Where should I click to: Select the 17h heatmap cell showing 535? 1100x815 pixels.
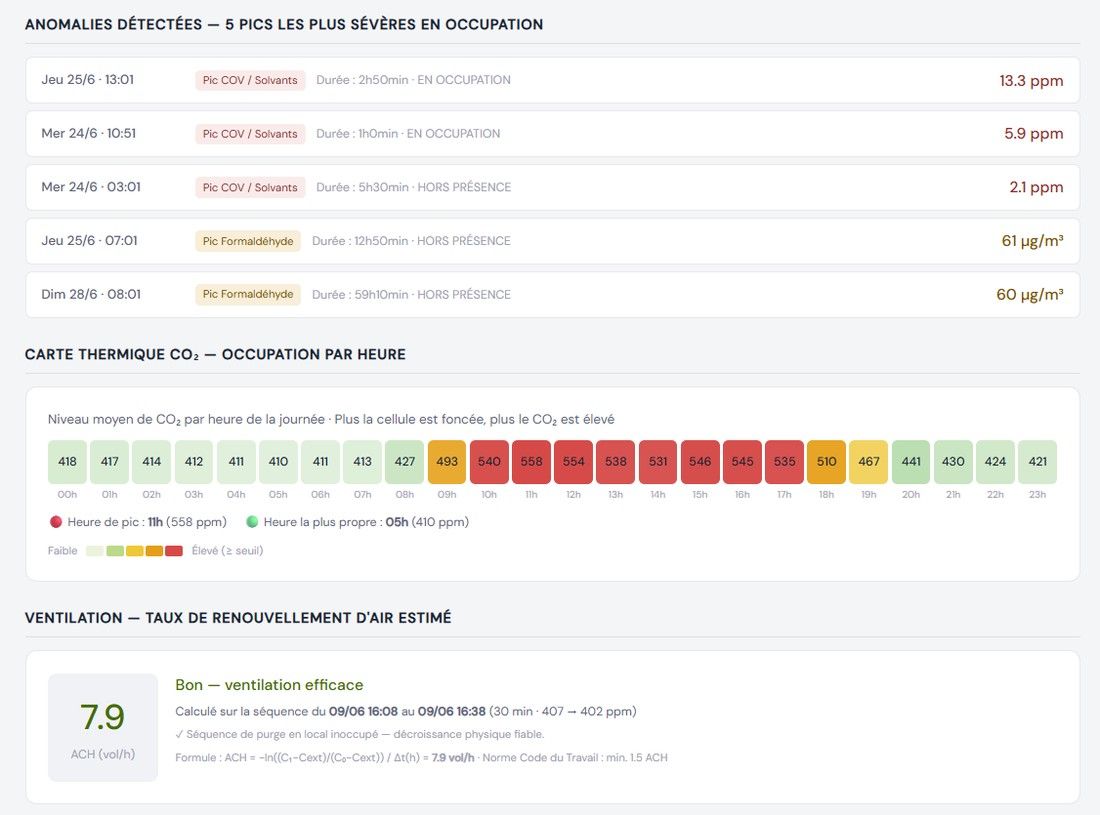784,462
